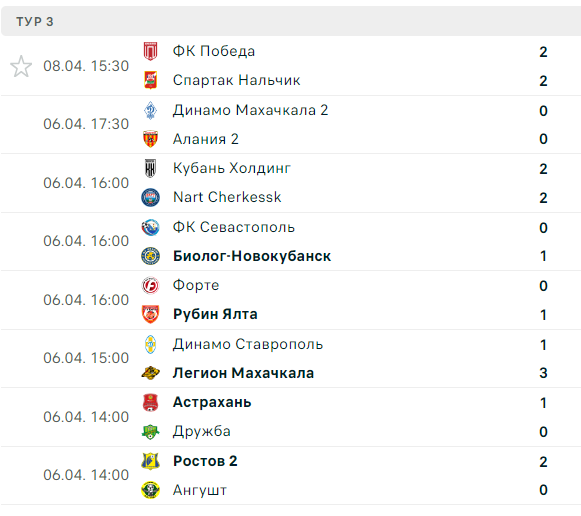The height and width of the screenshot is (516, 581).
Task: Toggle favorite star for ФК Победа match
Action: 21,66
